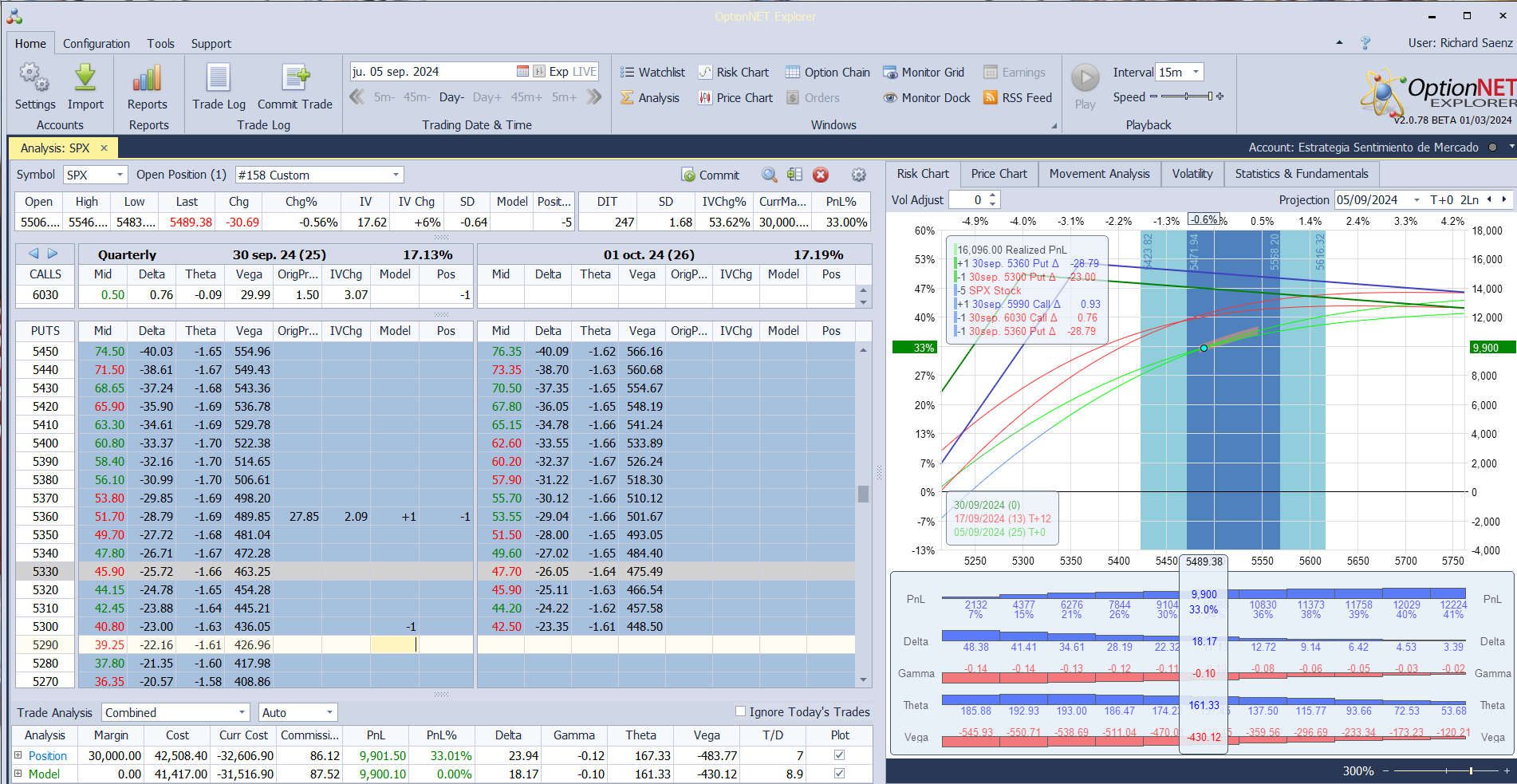Image resolution: width=1517 pixels, height=784 pixels.
Task: Open the Monitor Grid window
Action: click(x=924, y=73)
